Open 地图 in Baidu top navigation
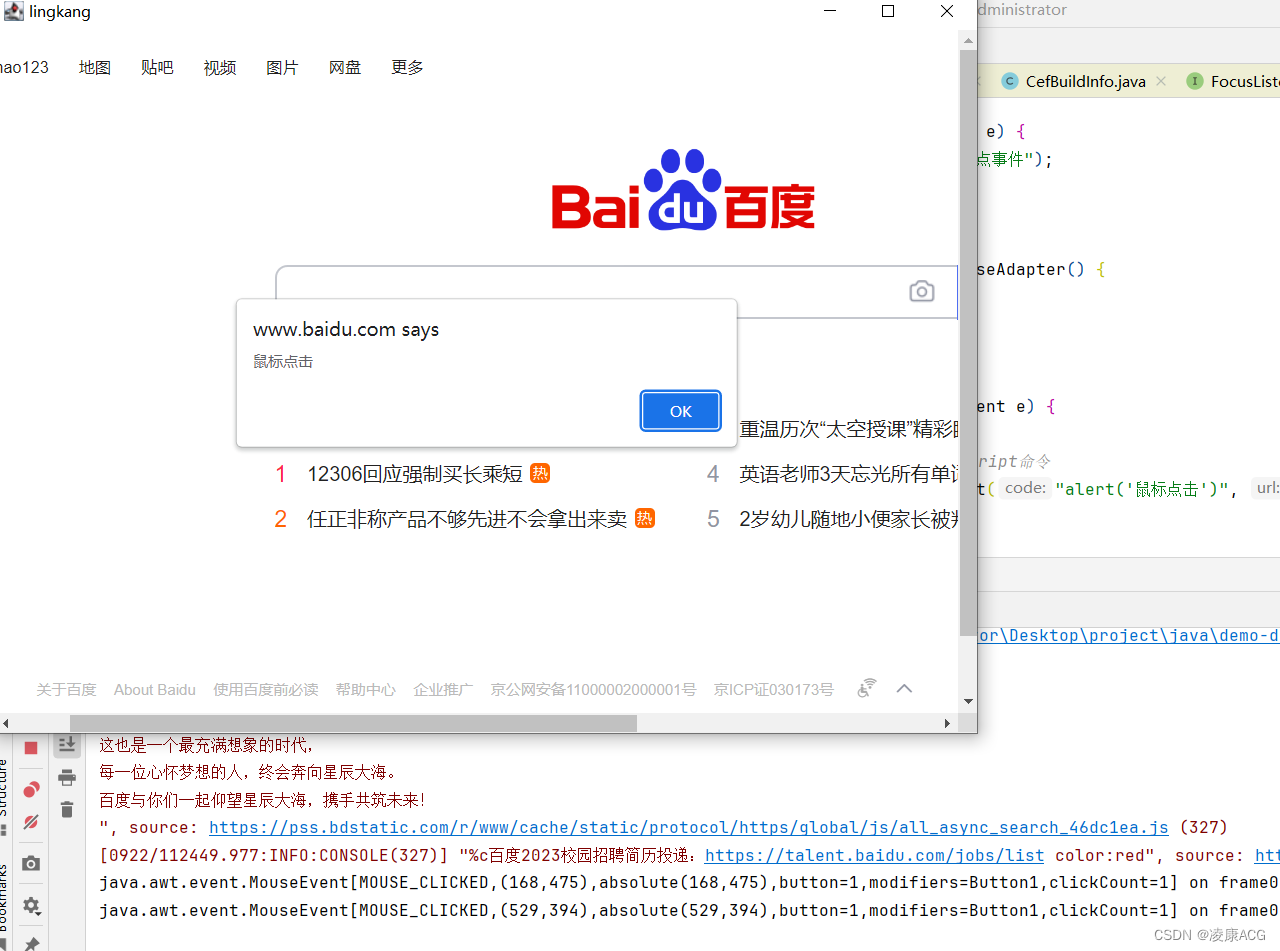This screenshot has height=951, width=1280. tap(95, 67)
